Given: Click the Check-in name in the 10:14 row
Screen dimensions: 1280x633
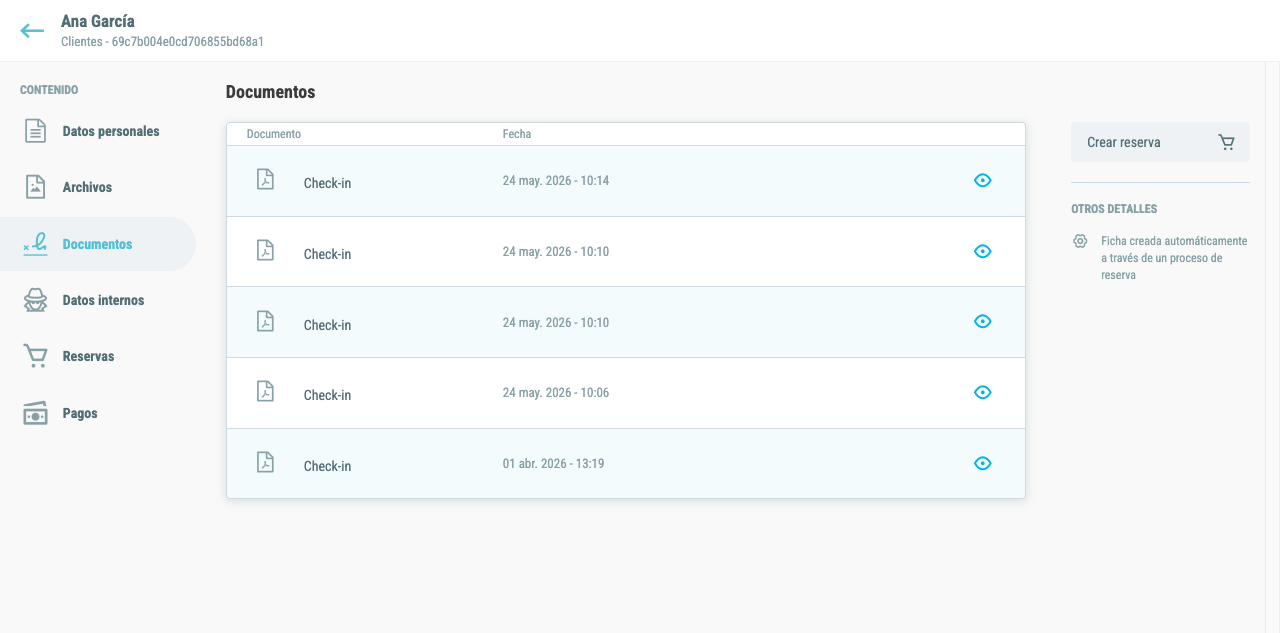Looking at the screenshot, I should pyautogui.click(x=327, y=184).
